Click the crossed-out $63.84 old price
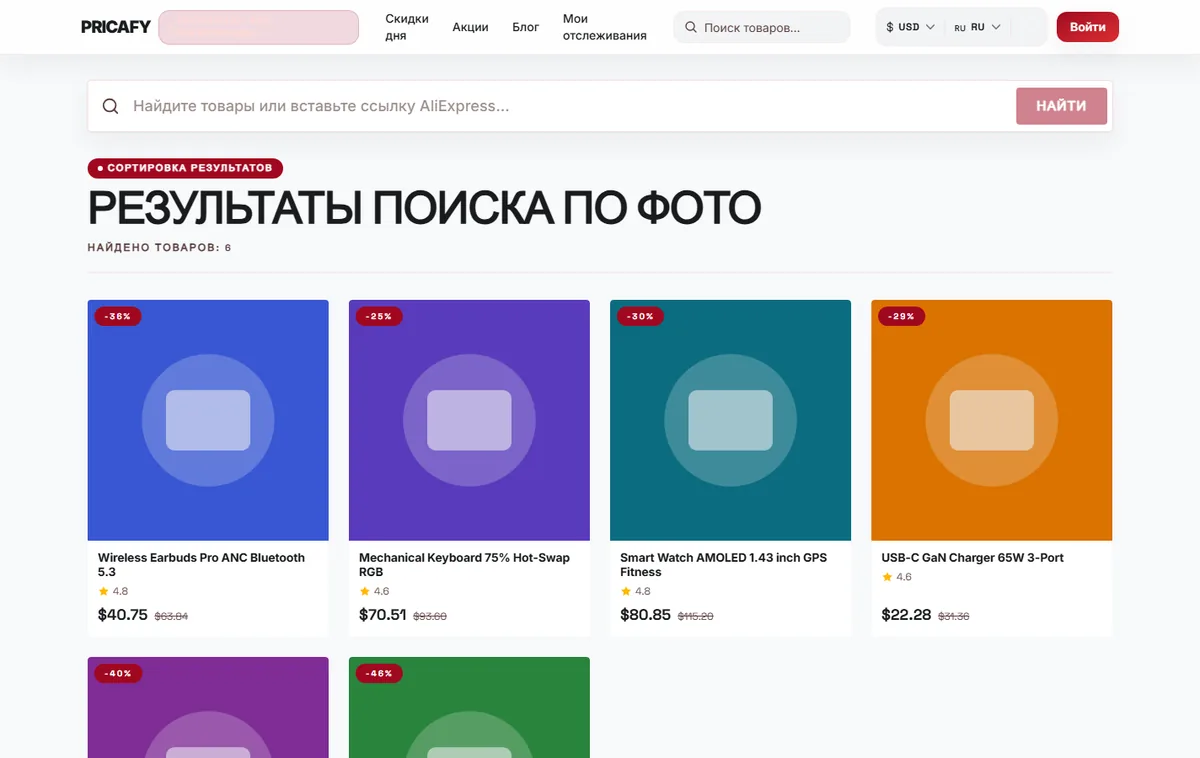The width and height of the screenshot is (1200, 758). (x=171, y=616)
